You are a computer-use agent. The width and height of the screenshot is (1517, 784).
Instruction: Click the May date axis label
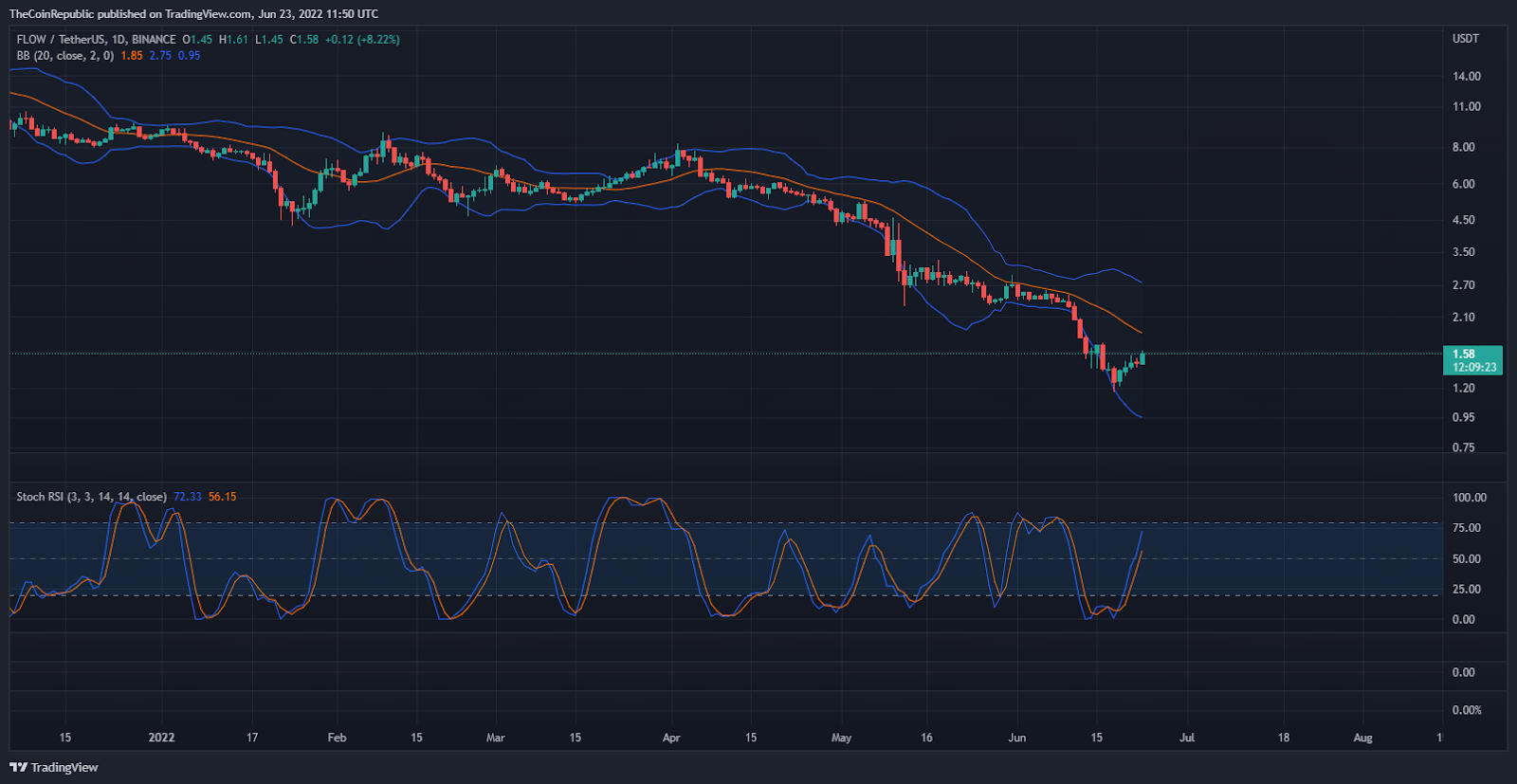click(841, 738)
